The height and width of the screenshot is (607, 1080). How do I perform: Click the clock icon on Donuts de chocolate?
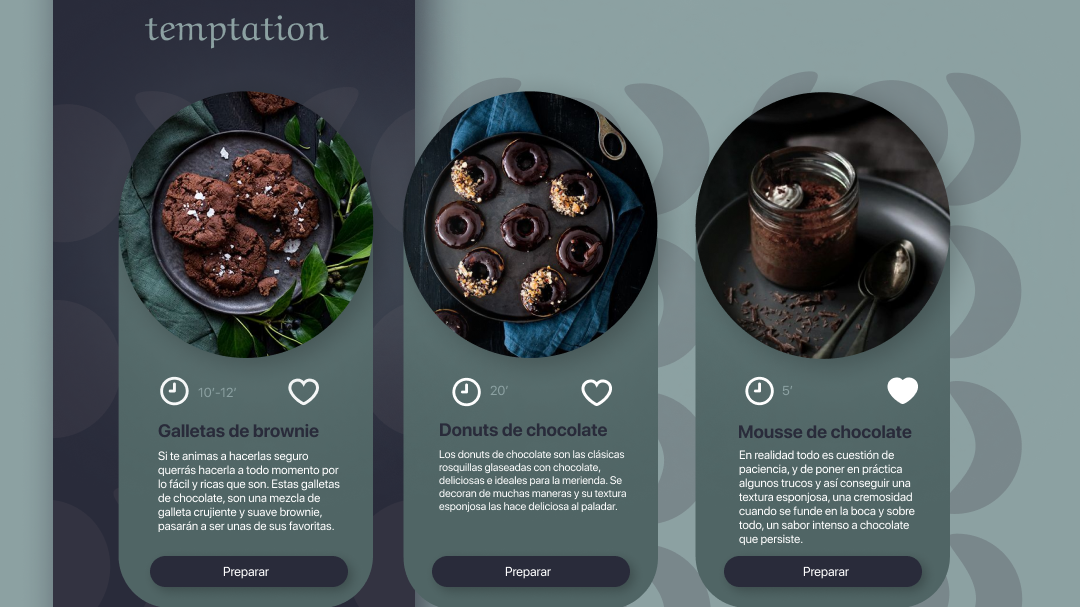(466, 391)
